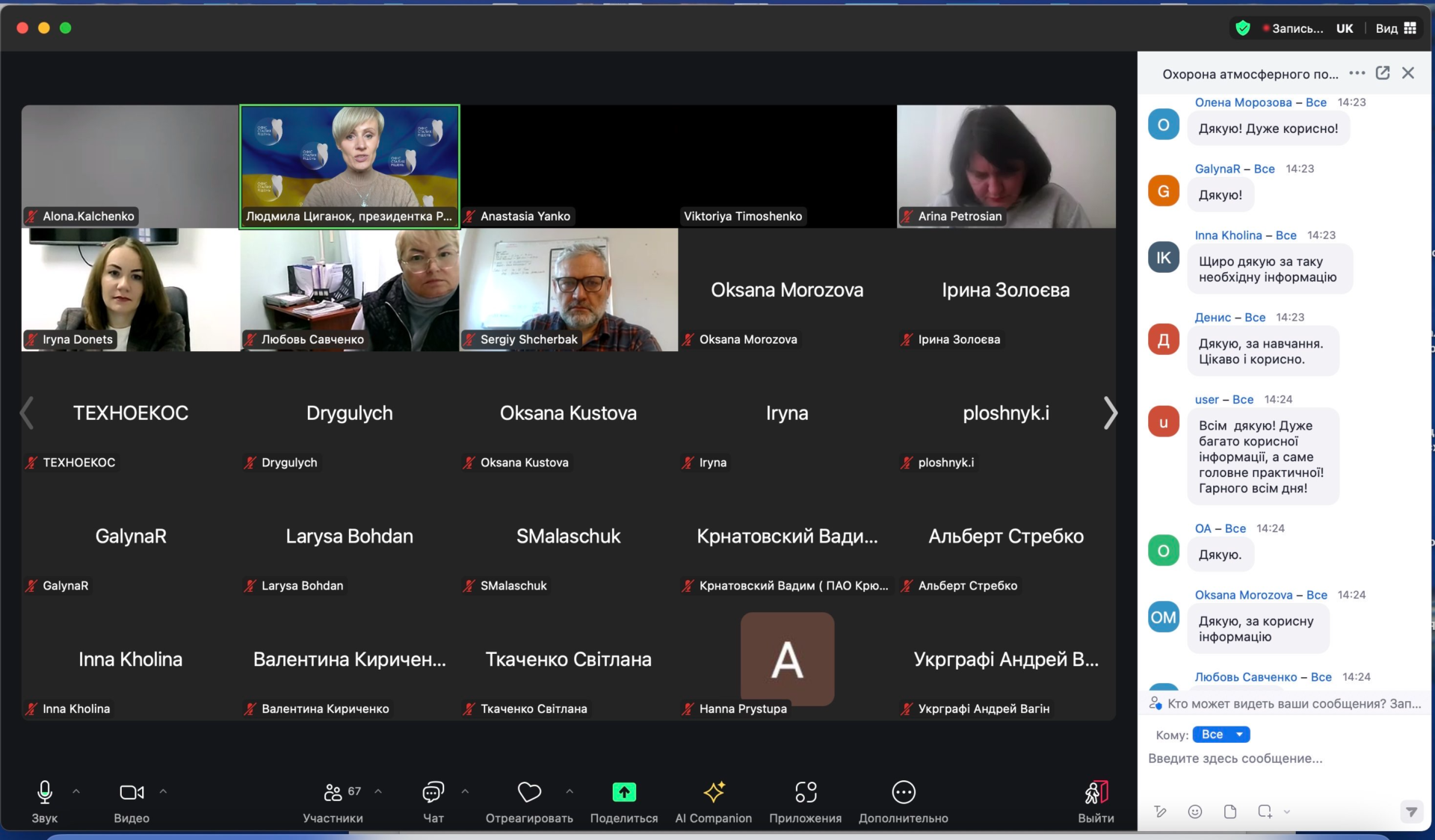Open the Apps (Приложения) icon
The width and height of the screenshot is (1435, 840).
click(x=805, y=793)
